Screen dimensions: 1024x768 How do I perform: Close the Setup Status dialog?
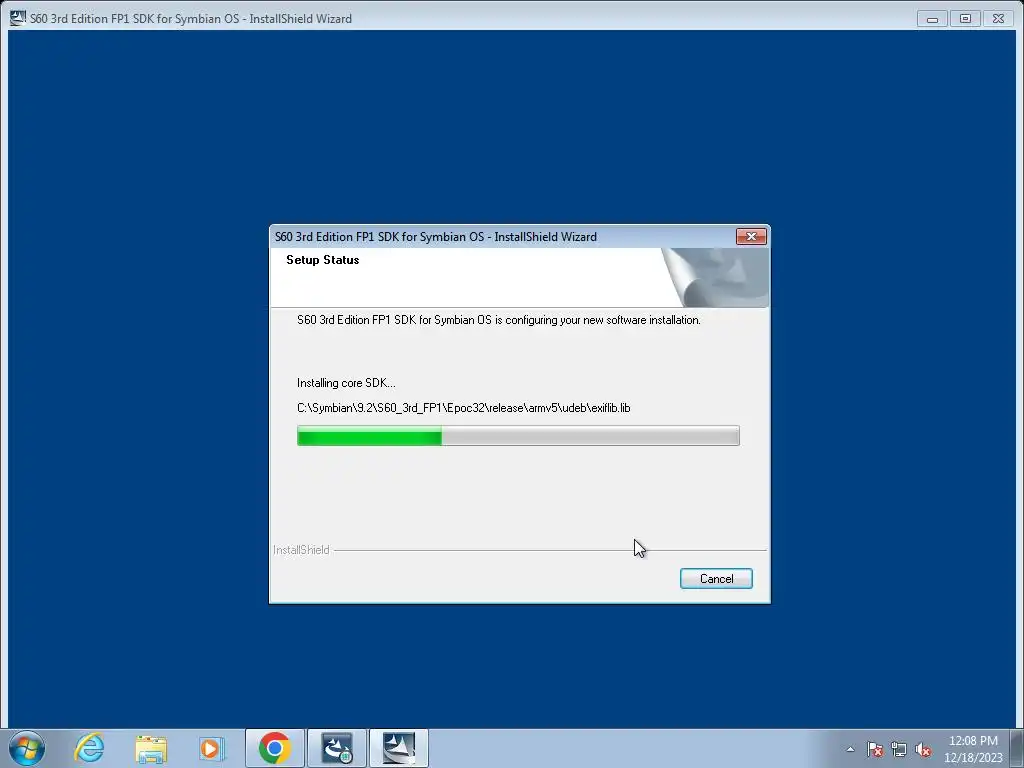pyautogui.click(x=751, y=236)
